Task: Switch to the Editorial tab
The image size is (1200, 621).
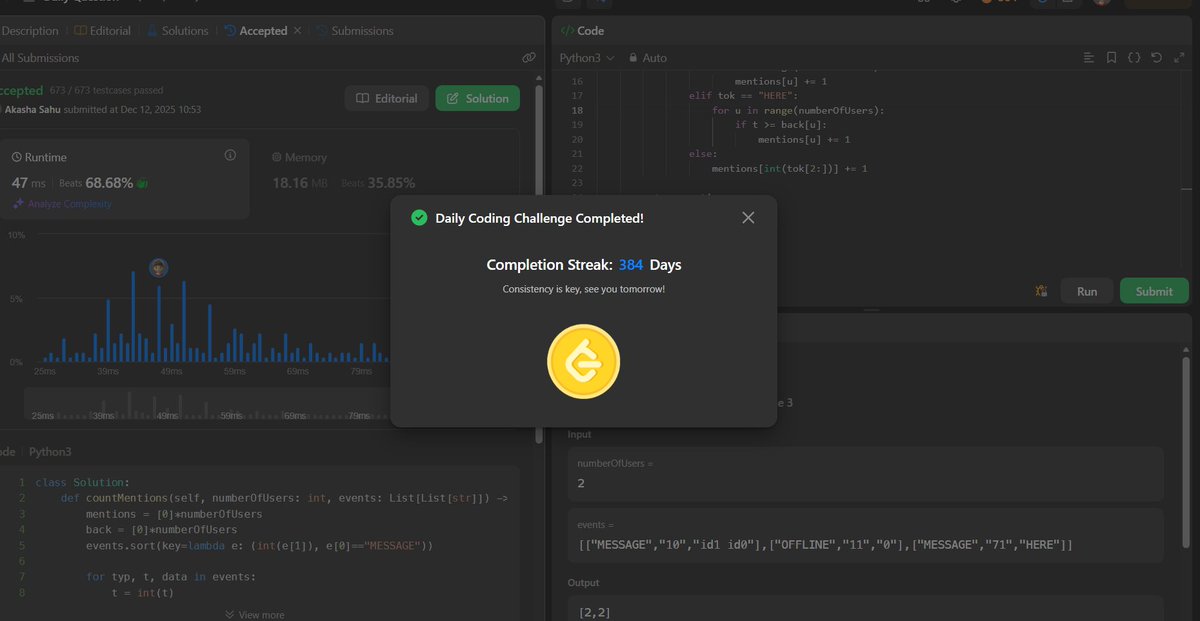Action: click(x=102, y=30)
